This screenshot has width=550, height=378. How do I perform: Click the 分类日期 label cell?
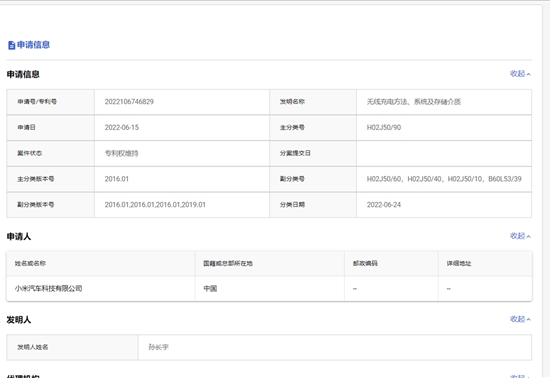point(313,205)
